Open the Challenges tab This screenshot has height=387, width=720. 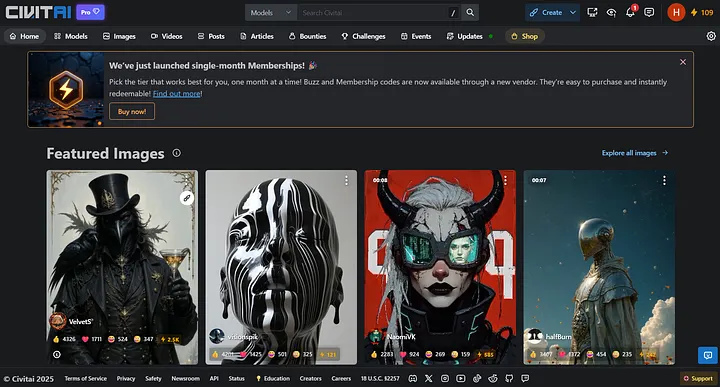(x=363, y=36)
